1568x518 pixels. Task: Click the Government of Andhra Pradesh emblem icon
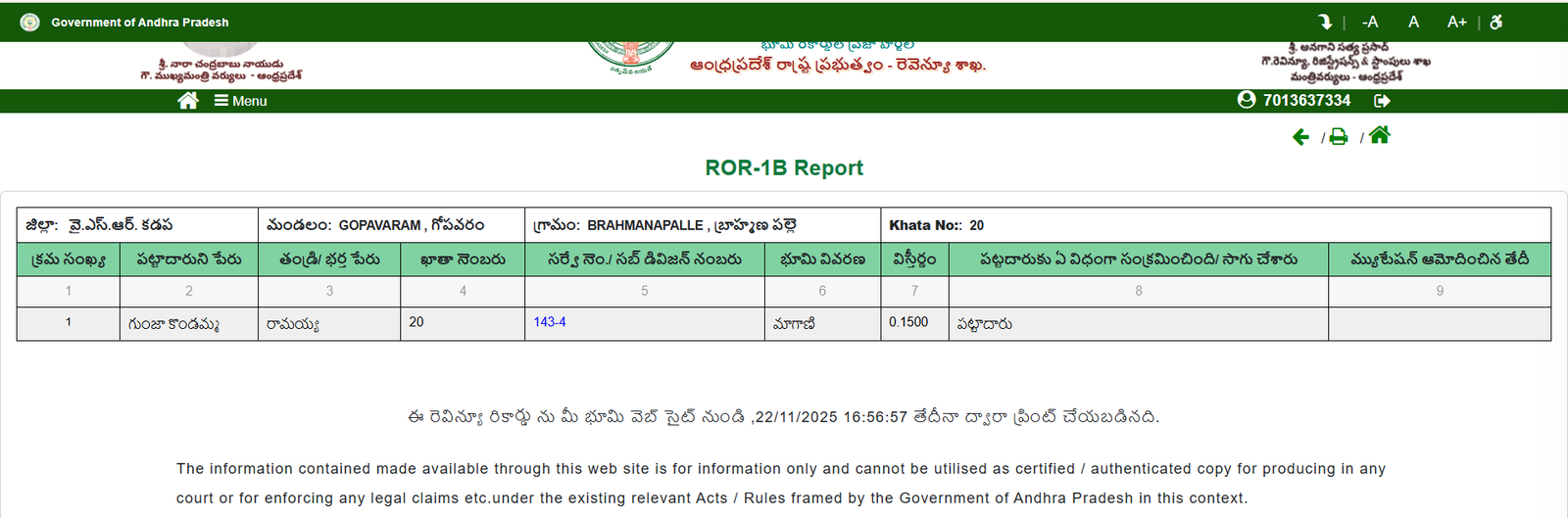[30, 22]
